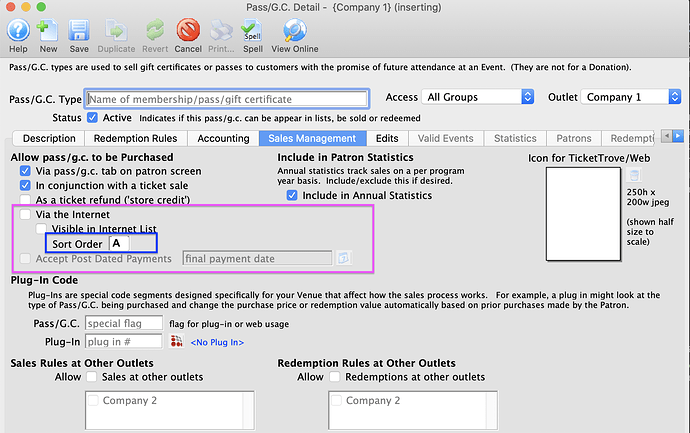Click the plug-in lookup icon
The width and height of the screenshot is (690, 433).
tap(176, 341)
